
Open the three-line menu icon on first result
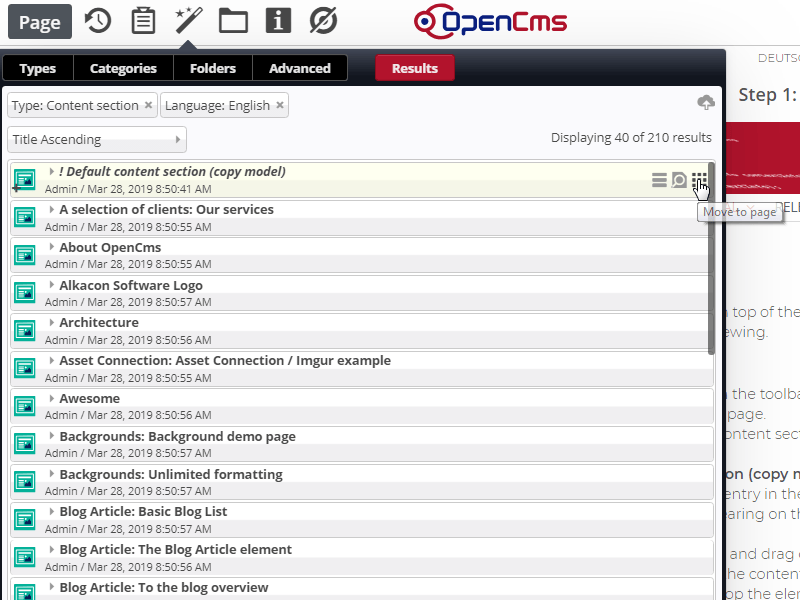(x=659, y=180)
